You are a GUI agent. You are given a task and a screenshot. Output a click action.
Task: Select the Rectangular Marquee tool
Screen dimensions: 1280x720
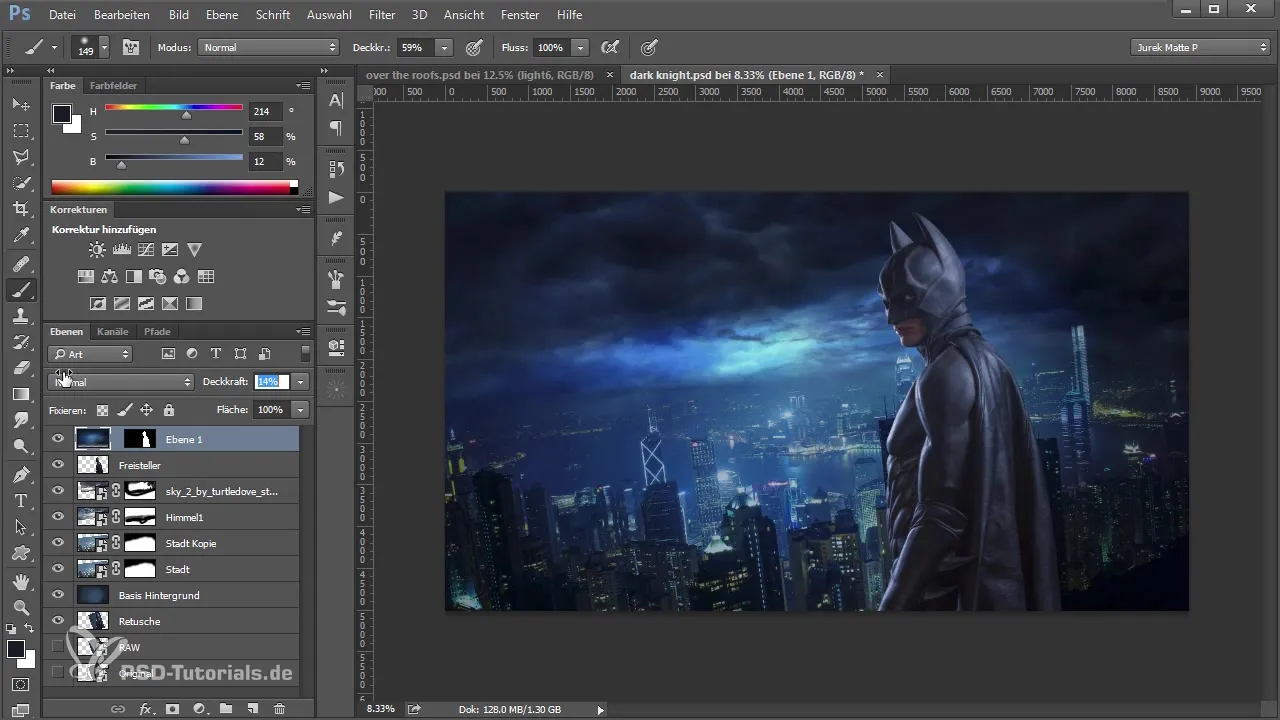point(20,131)
